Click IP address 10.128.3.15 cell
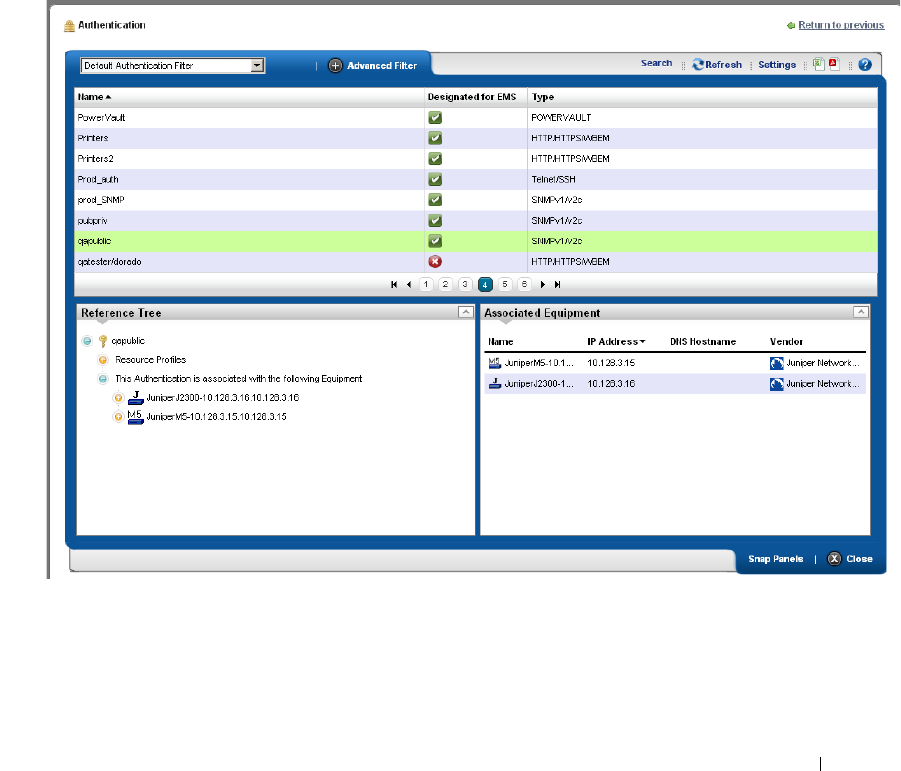The height and width of the screenshot is (771, 901). (611, 363)
